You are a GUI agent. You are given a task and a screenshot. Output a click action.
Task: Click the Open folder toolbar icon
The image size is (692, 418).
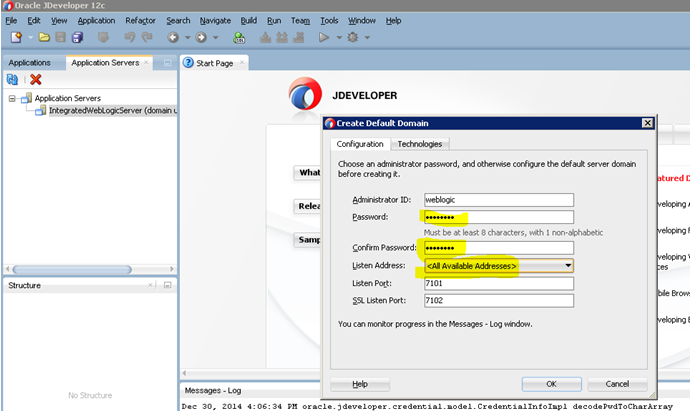point(44,38)
